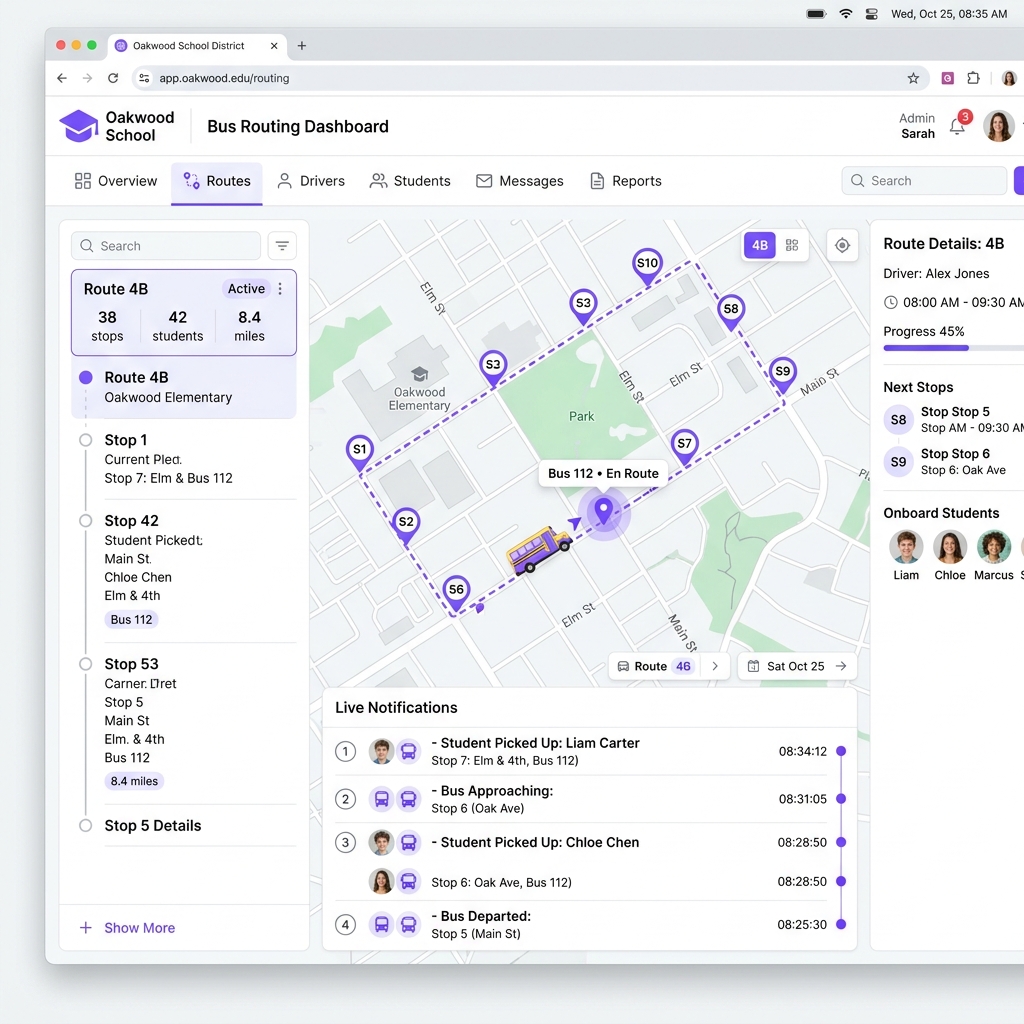Click the 8.4 miles tag under Stop 53
This screenshot has width=1024, height=1024.
(x=134, y=781)
